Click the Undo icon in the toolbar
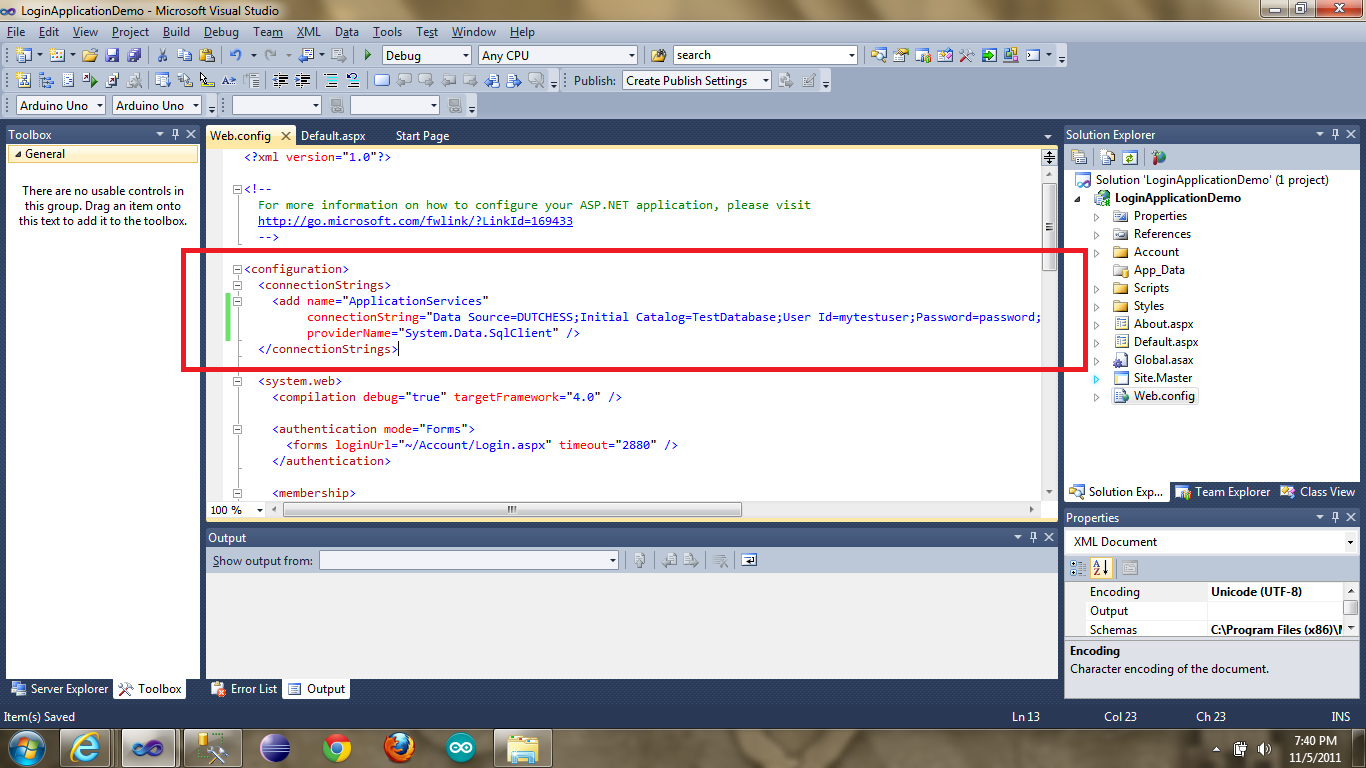The width and height of the screenshot is (1366, 768). click(237, 55)
